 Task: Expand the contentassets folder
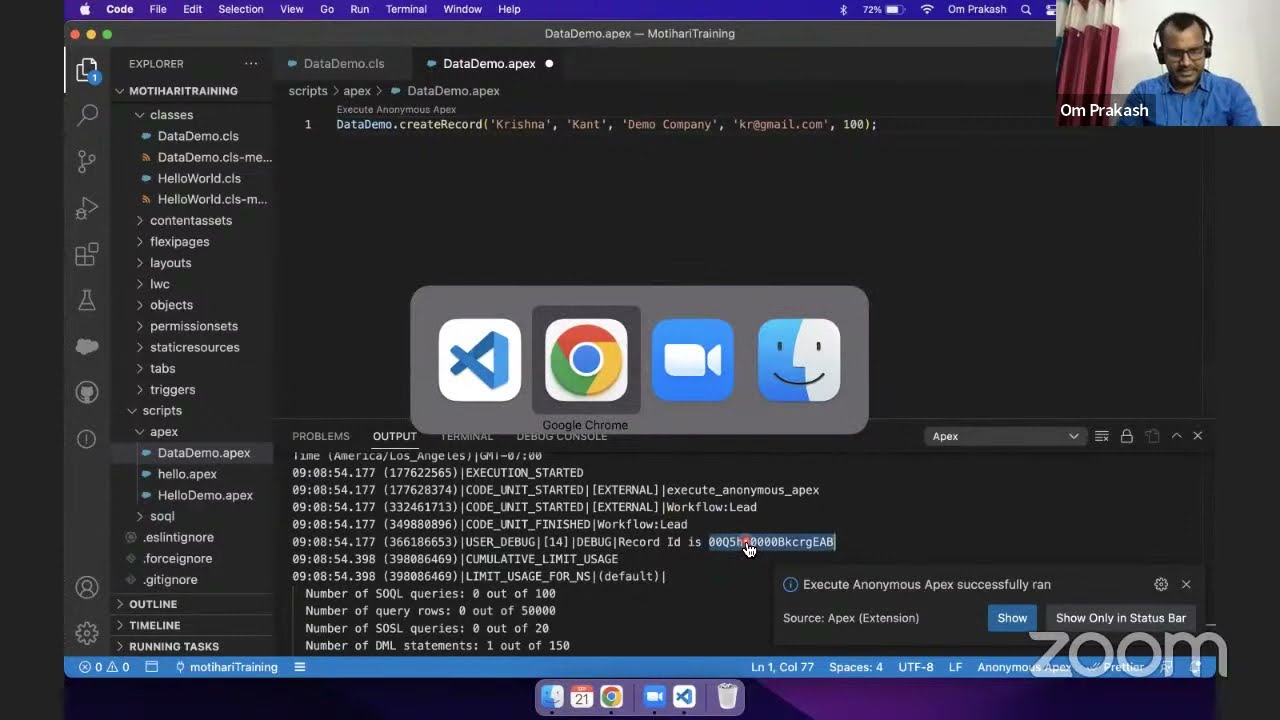click(190, 221)
